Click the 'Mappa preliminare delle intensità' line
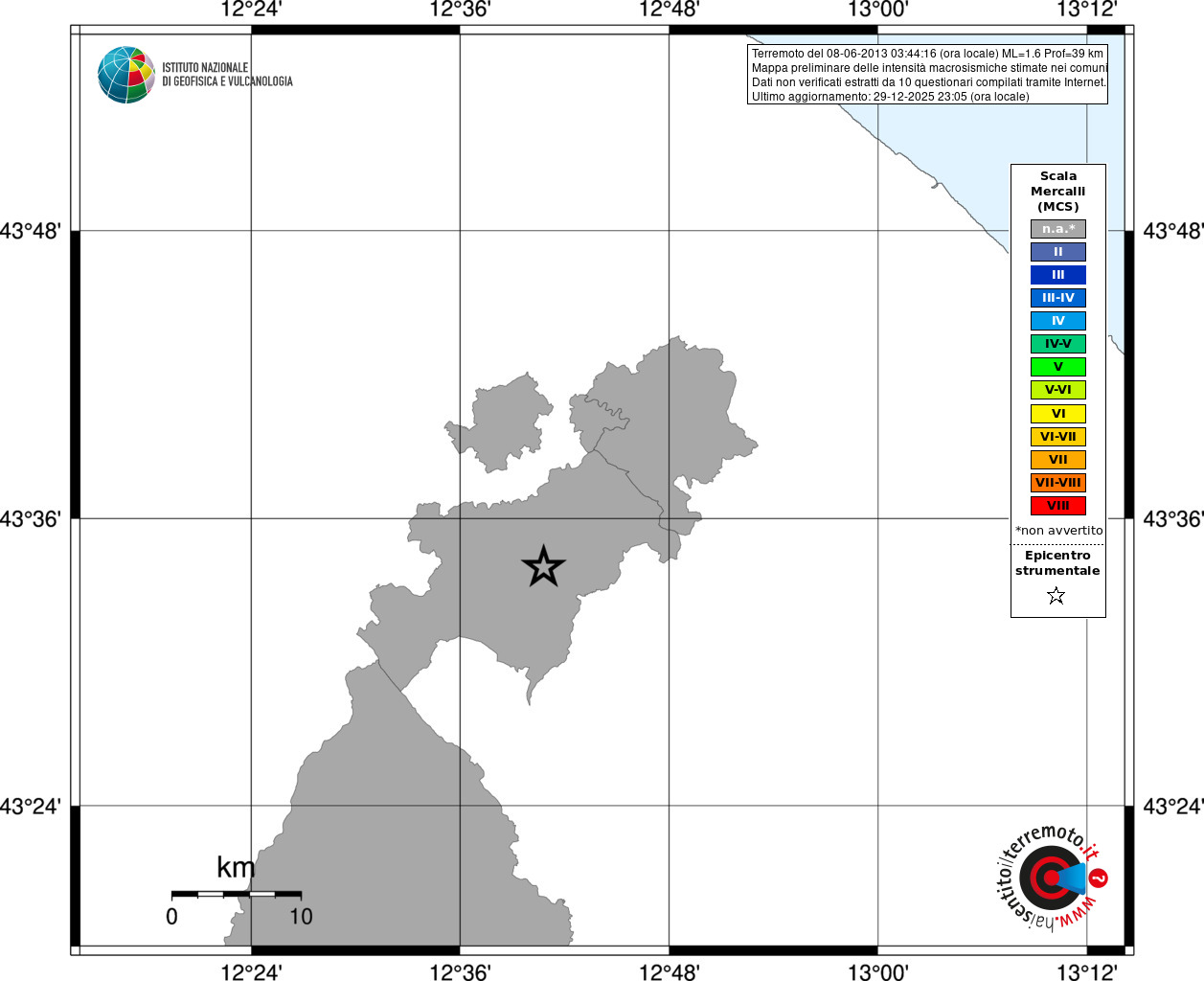 pyautogui.click(x=929, y=68)
